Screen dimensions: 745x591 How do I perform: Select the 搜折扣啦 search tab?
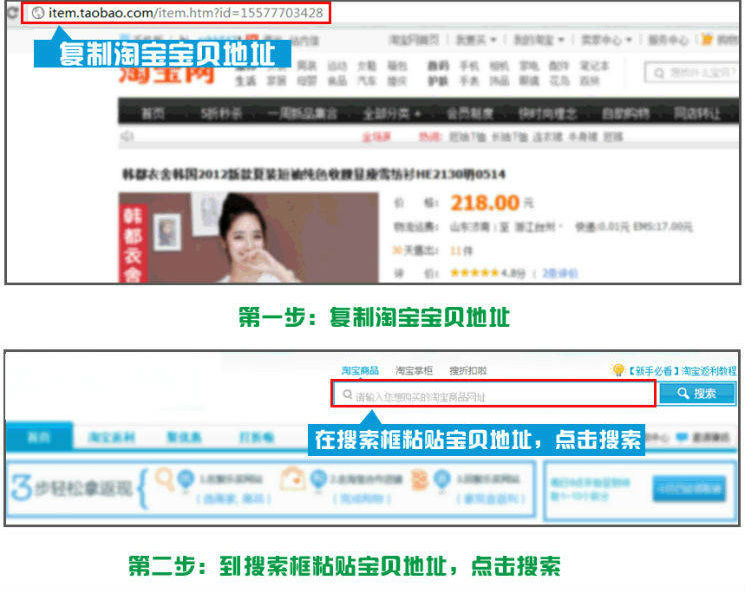pyautogui.click(x=468, y=370)
